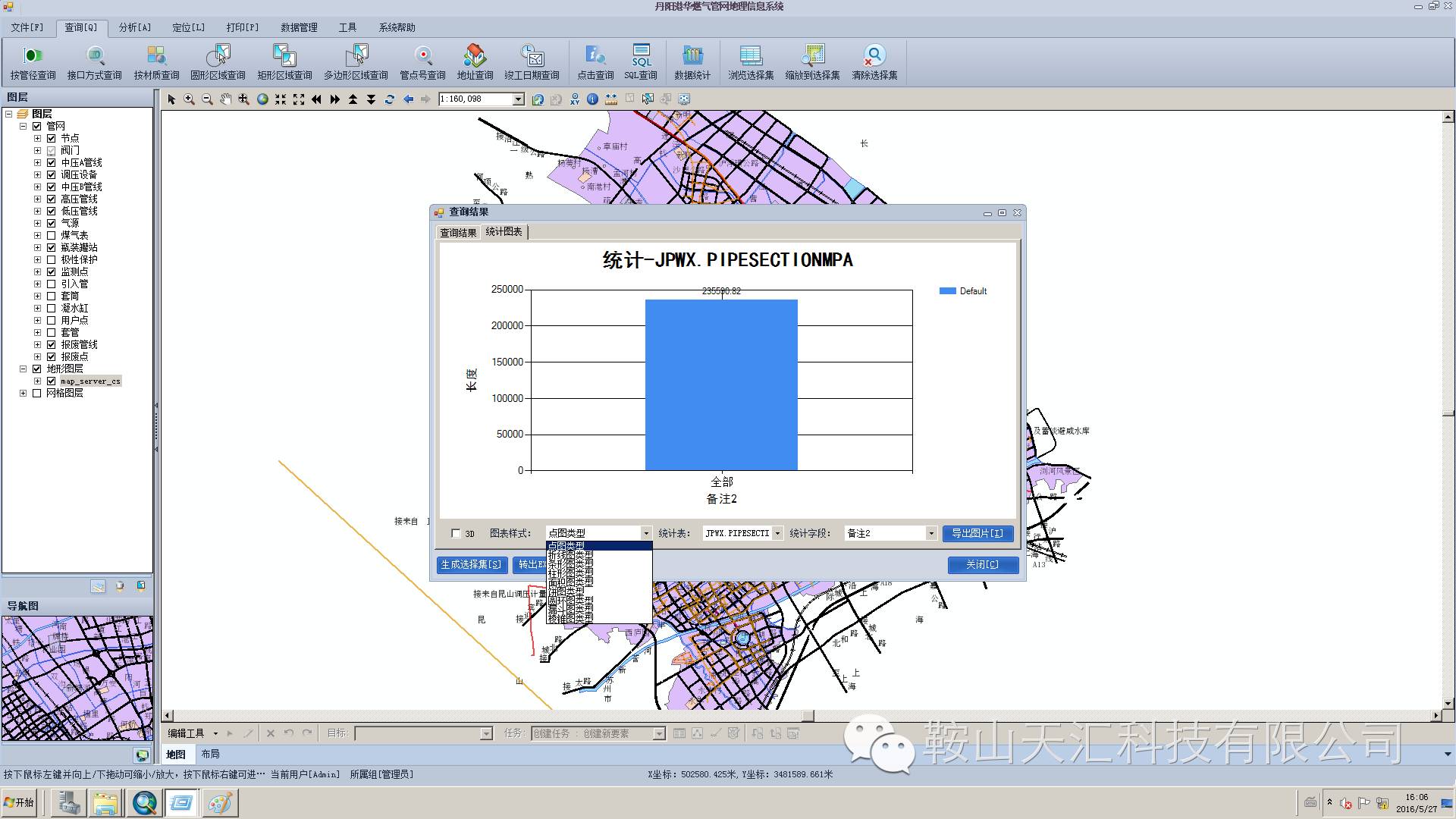Click the paint palette taskbar icon

(219, 802)
